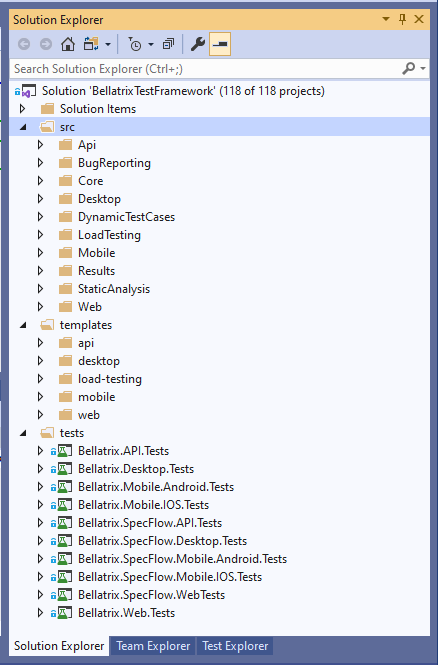The image size is (438, 665).
Task: Click the mobile folder icon in templates
Action: point(65,397)
